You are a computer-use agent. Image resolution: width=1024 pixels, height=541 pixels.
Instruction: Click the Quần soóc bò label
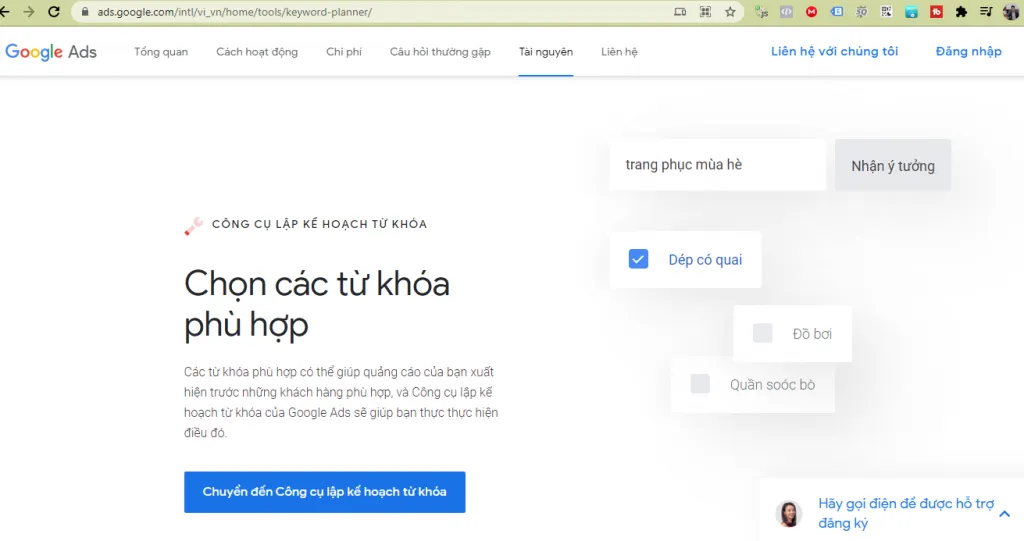[x=773, y=385]
